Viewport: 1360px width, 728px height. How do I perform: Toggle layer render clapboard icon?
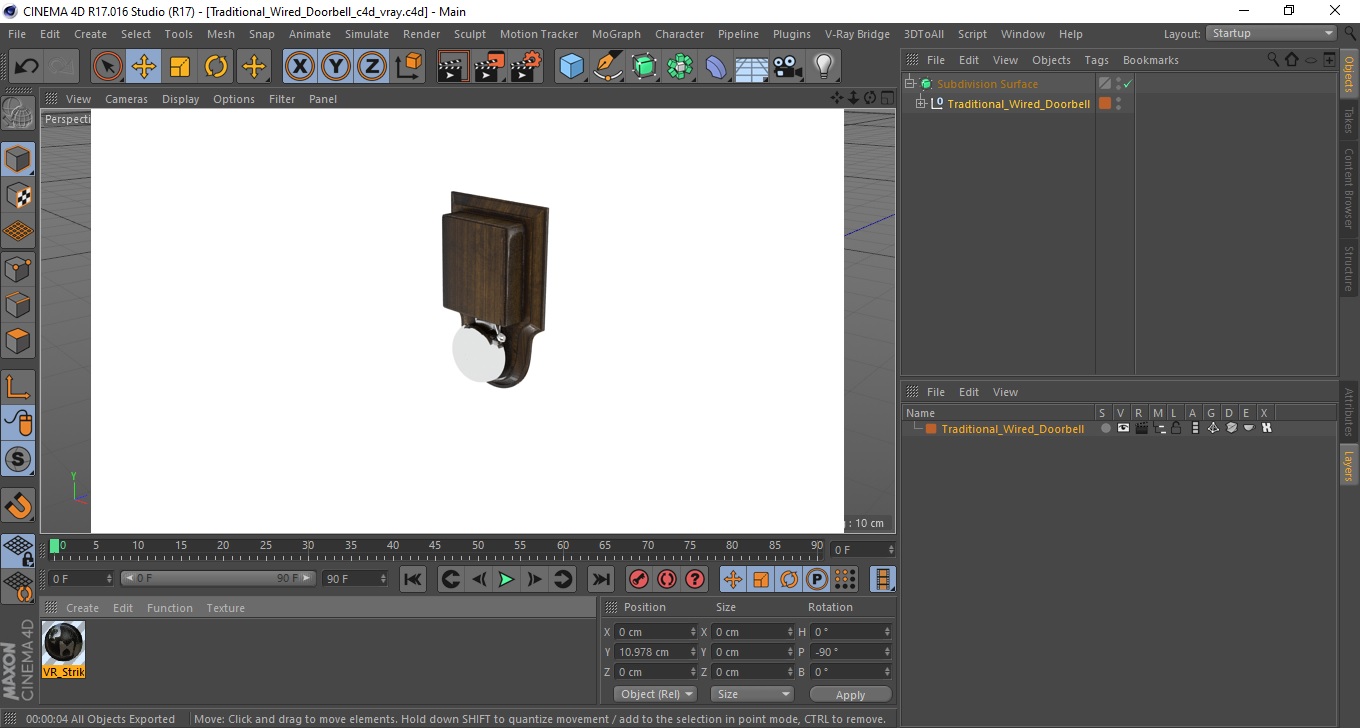pyautogui.click(x=1141, y=428)
